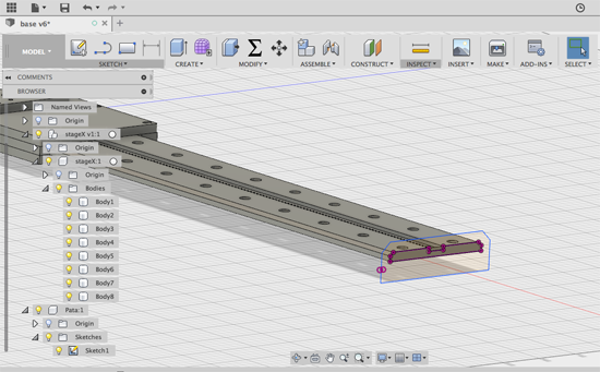Add a new tab with plus button
Viewport: 600px width, 372px height.
120,23
